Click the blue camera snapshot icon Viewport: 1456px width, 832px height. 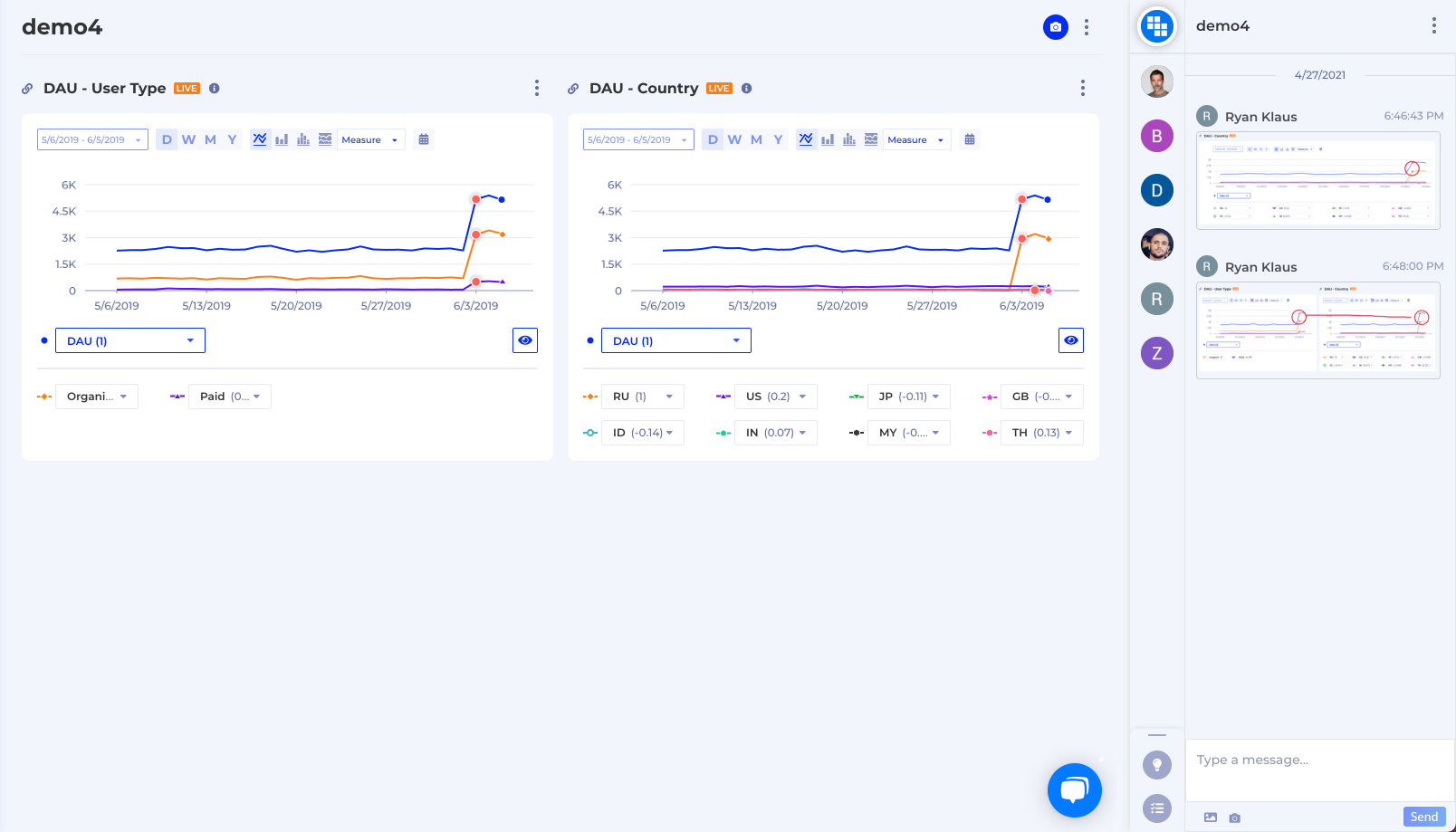point(1055,27)
